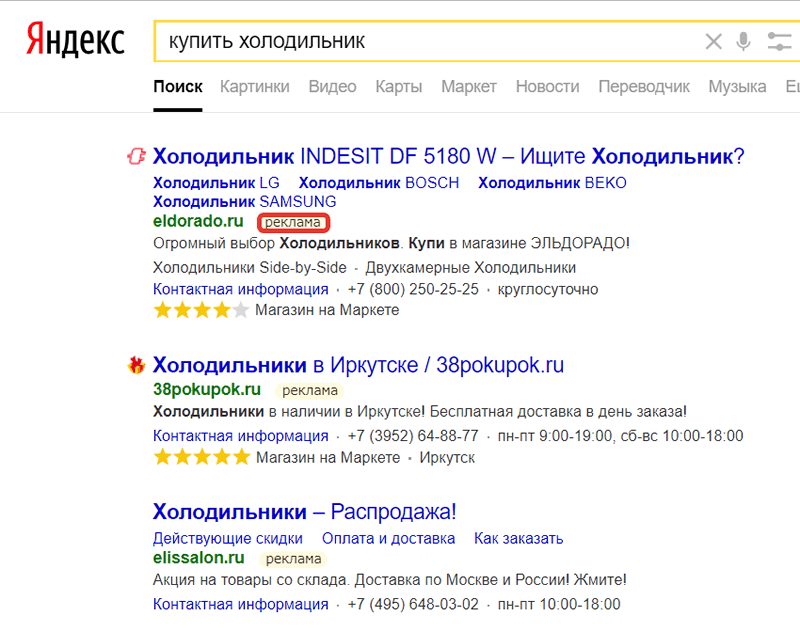Screen dimensions: 800x632
Task: Click the text круглосуточно
Action: click(x=548, y=289)
